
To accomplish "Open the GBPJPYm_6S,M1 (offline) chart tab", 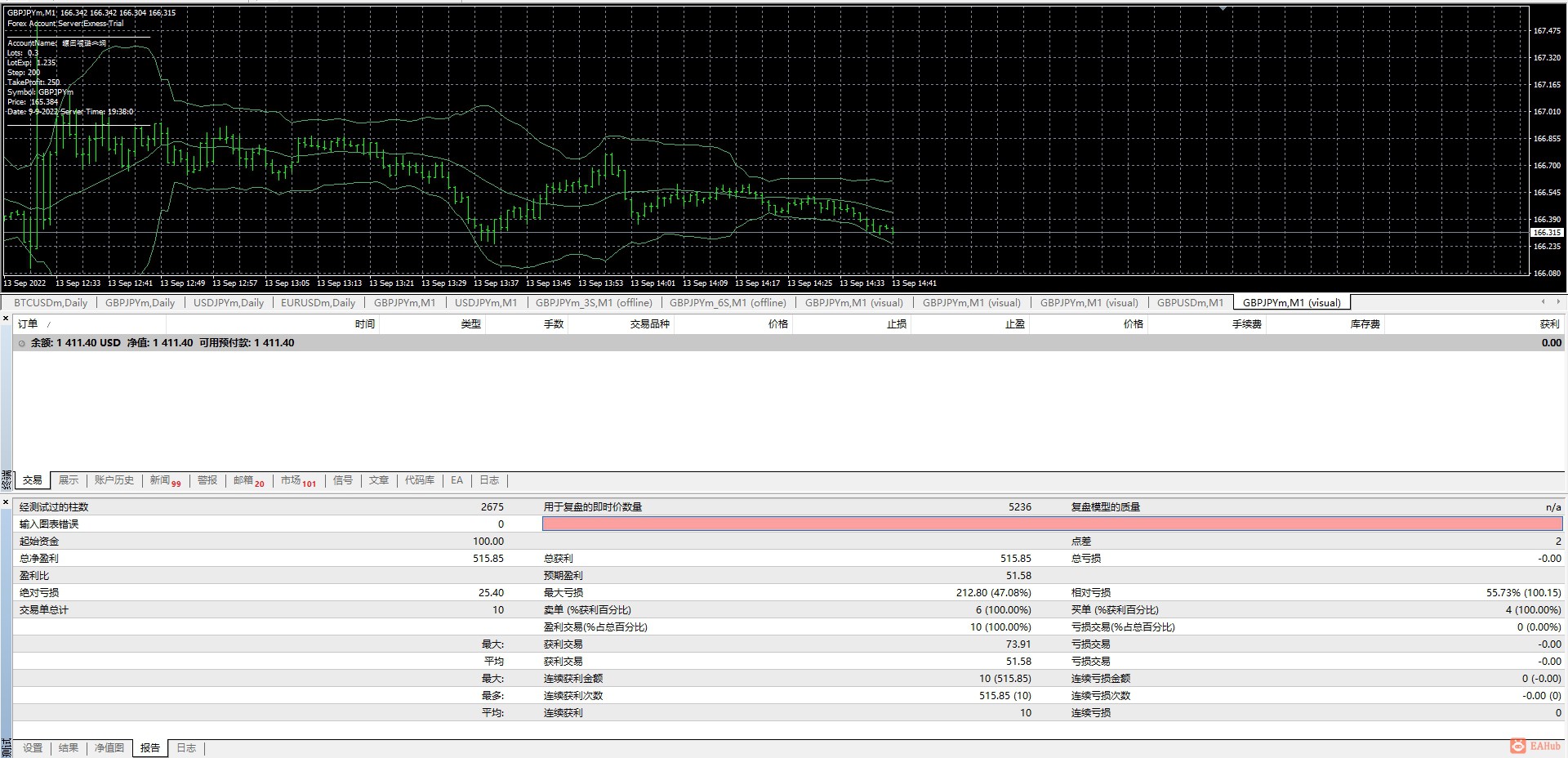I will (728, 302).
